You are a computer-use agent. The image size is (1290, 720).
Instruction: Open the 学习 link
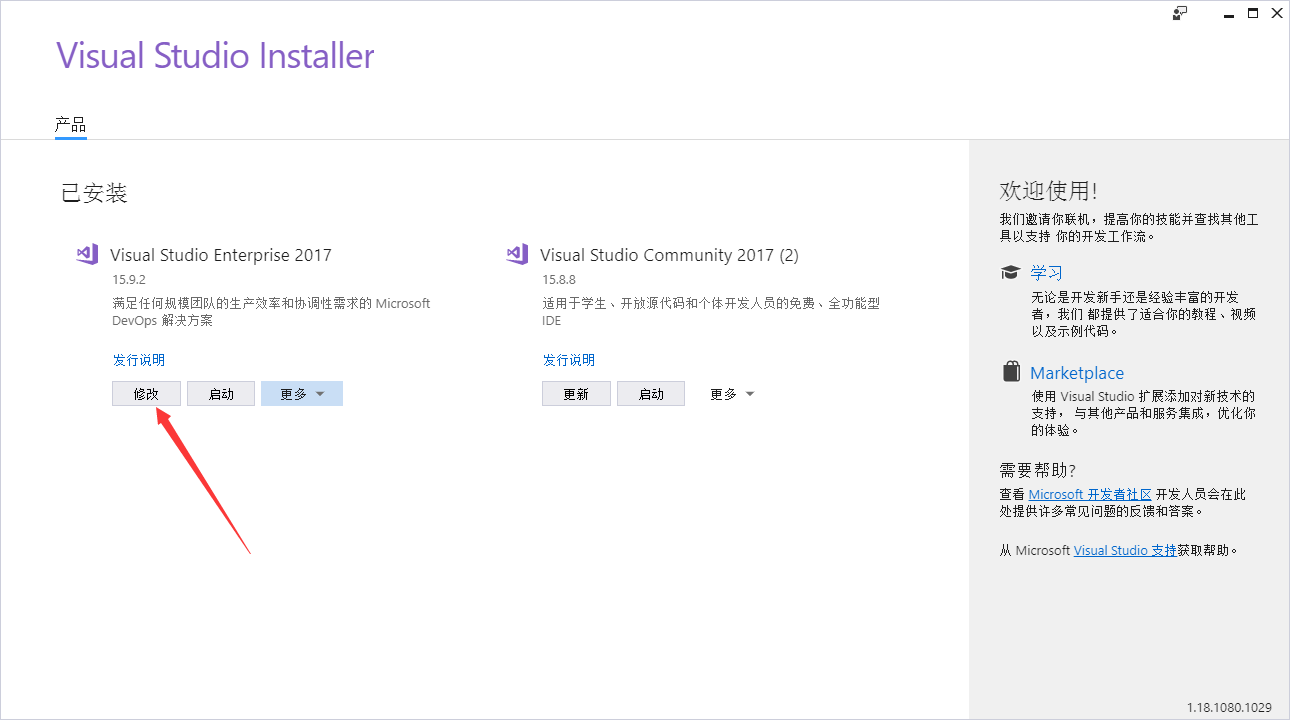click(1046, 273)
